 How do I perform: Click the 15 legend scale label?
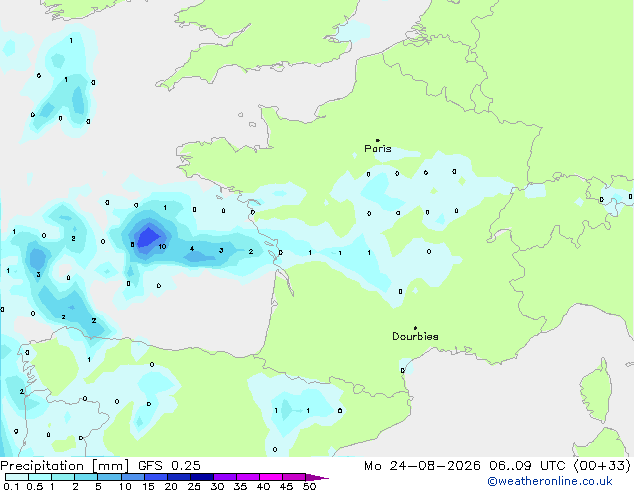point(148,486)
